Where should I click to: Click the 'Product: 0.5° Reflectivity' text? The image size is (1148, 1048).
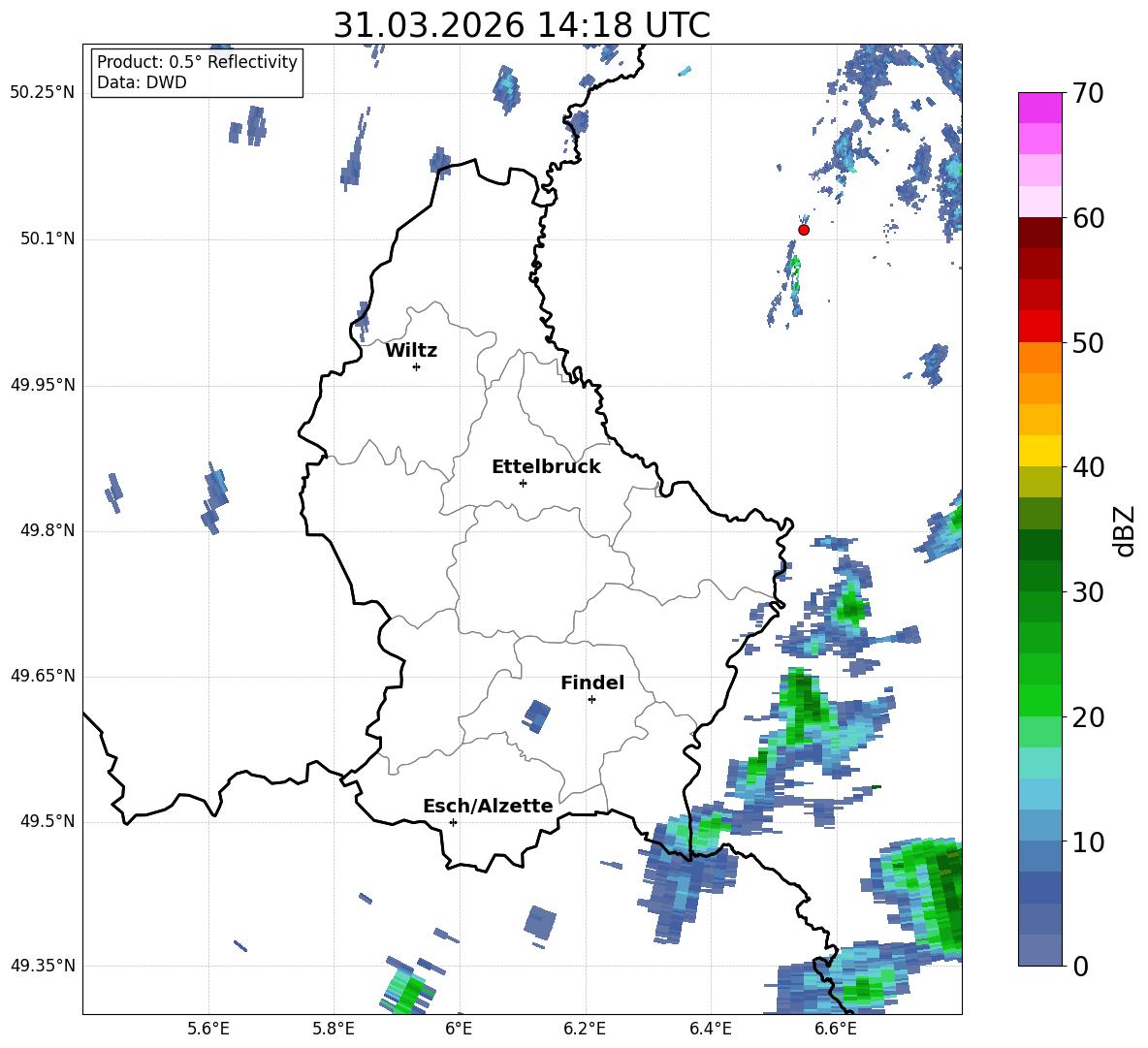(197, 62)
